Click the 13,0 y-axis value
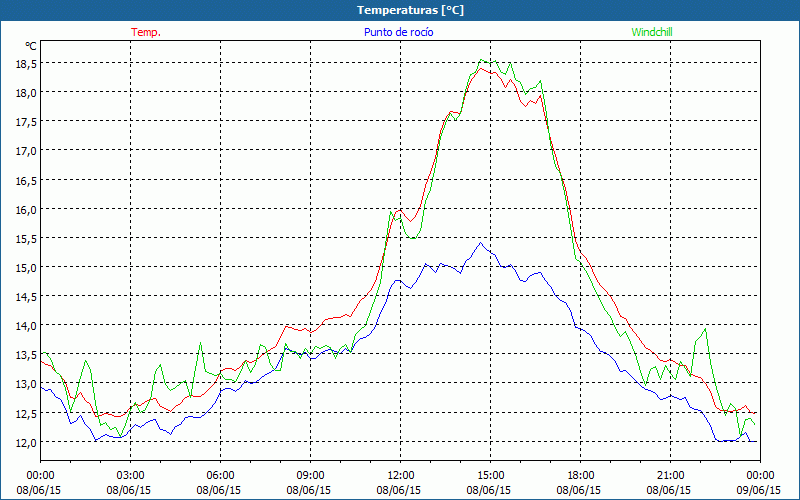800x500 pixels. 26,384
